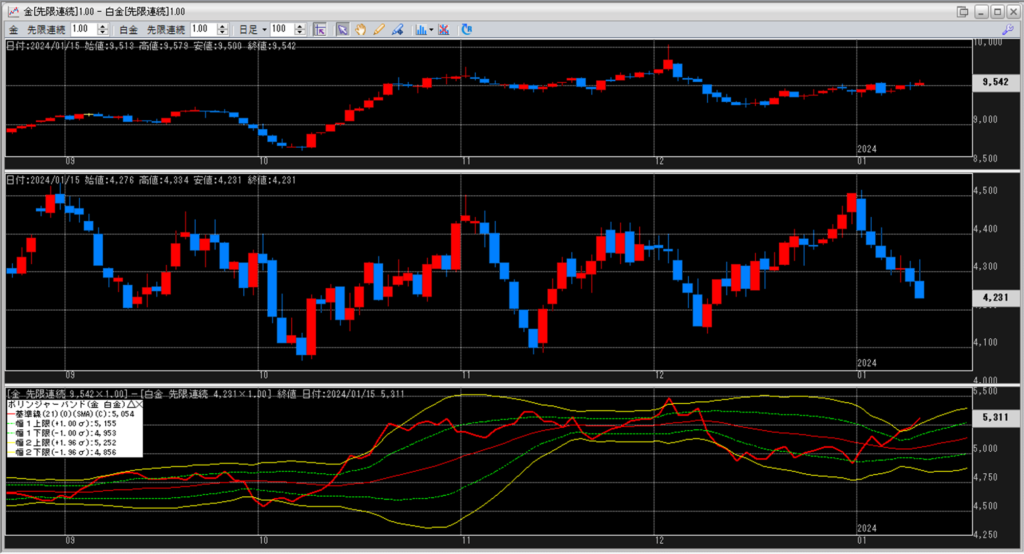Select the arrow pointer cursor tool
This screenshot has width=1024, height=554.
tap(343, 30)
